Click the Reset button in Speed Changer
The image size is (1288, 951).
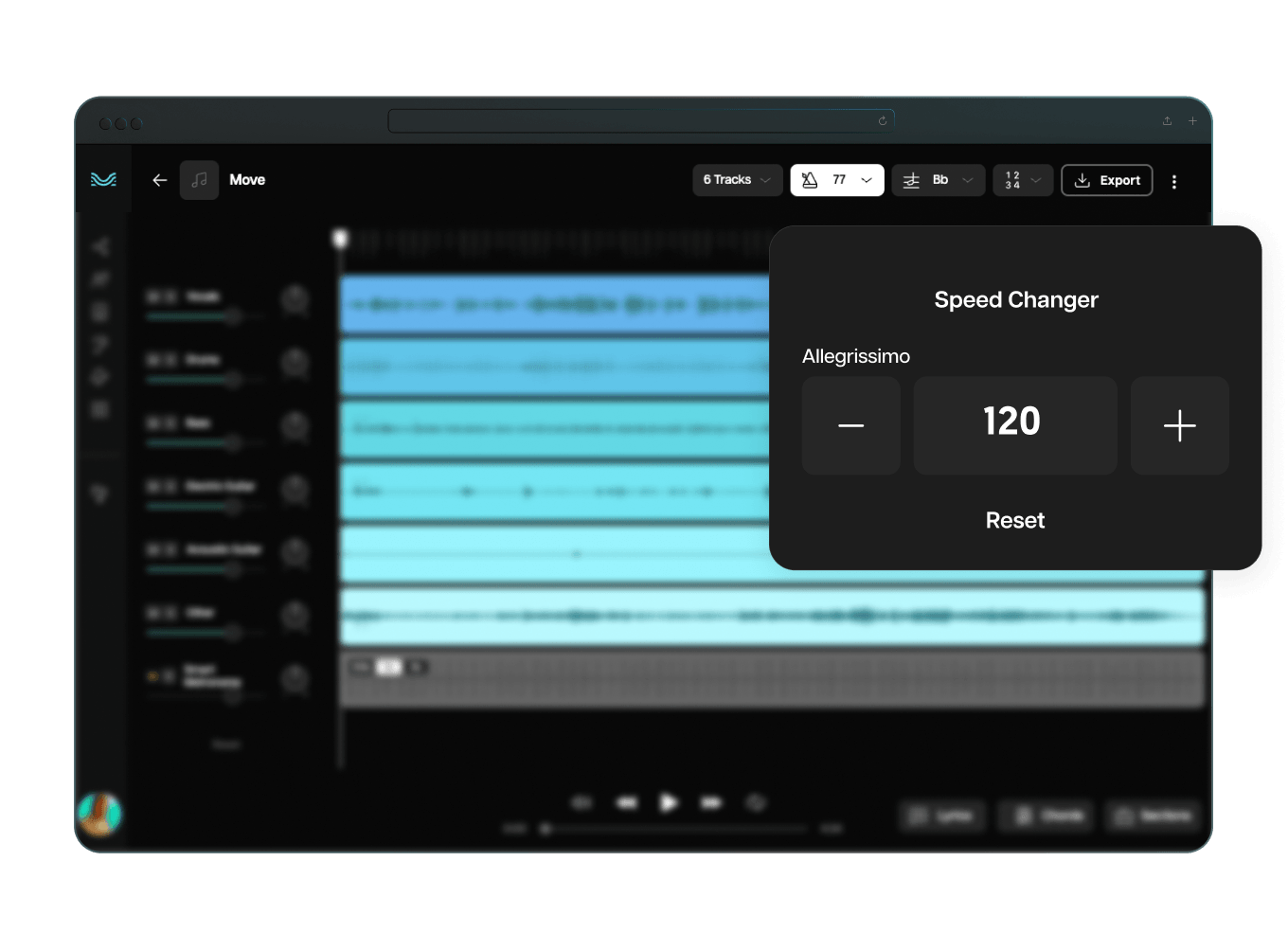click(x=1014, y=520)
